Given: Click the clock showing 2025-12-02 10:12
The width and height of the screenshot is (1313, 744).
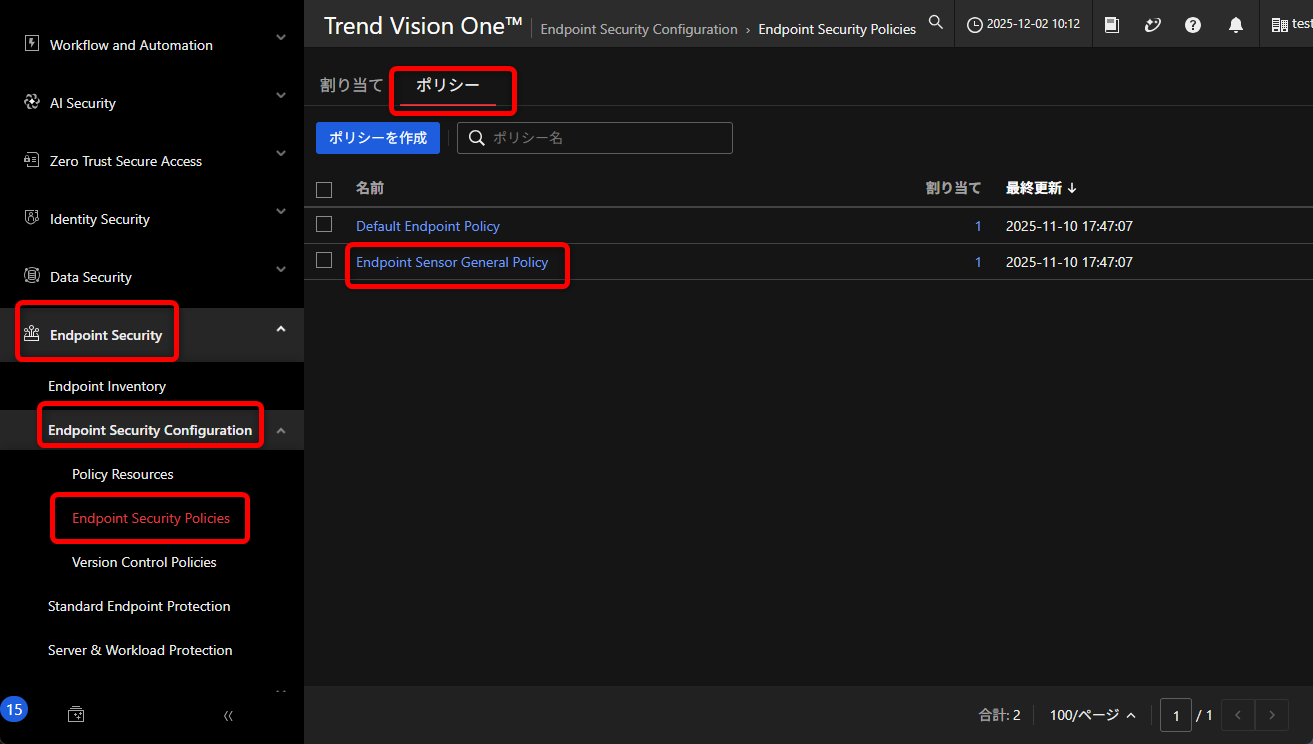Looking at the screenshot, I should pyautogui.click(x=1023, y=25).
